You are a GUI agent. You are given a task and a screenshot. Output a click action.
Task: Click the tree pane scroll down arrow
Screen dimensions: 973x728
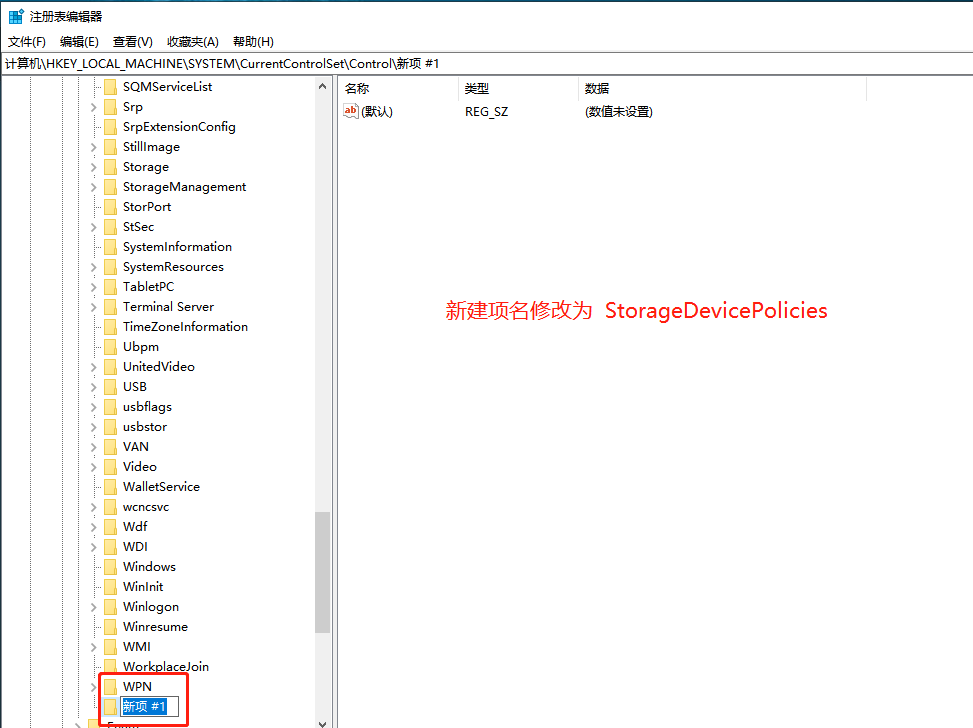(x=322, y=721)
